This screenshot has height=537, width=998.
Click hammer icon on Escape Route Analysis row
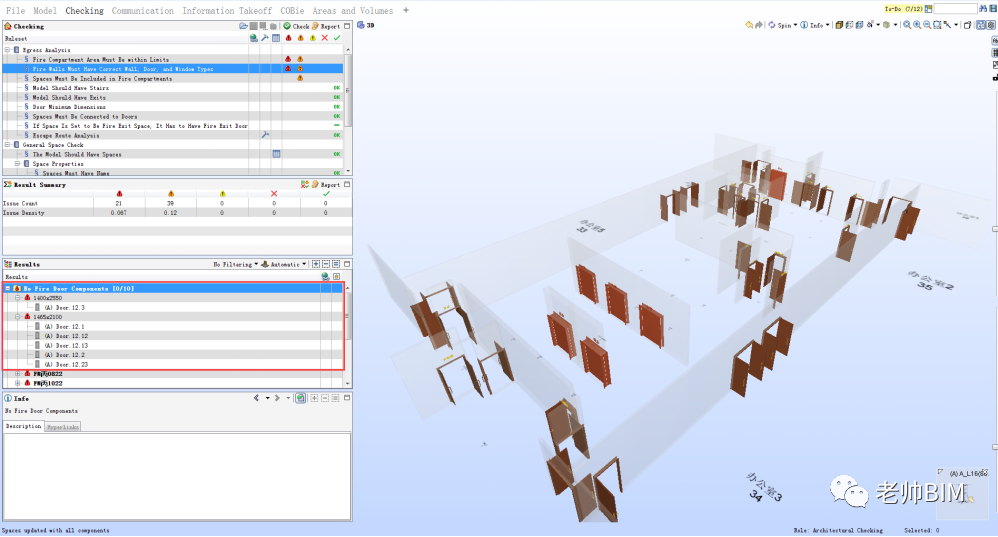pyautogui.click(x=265, y=135)
